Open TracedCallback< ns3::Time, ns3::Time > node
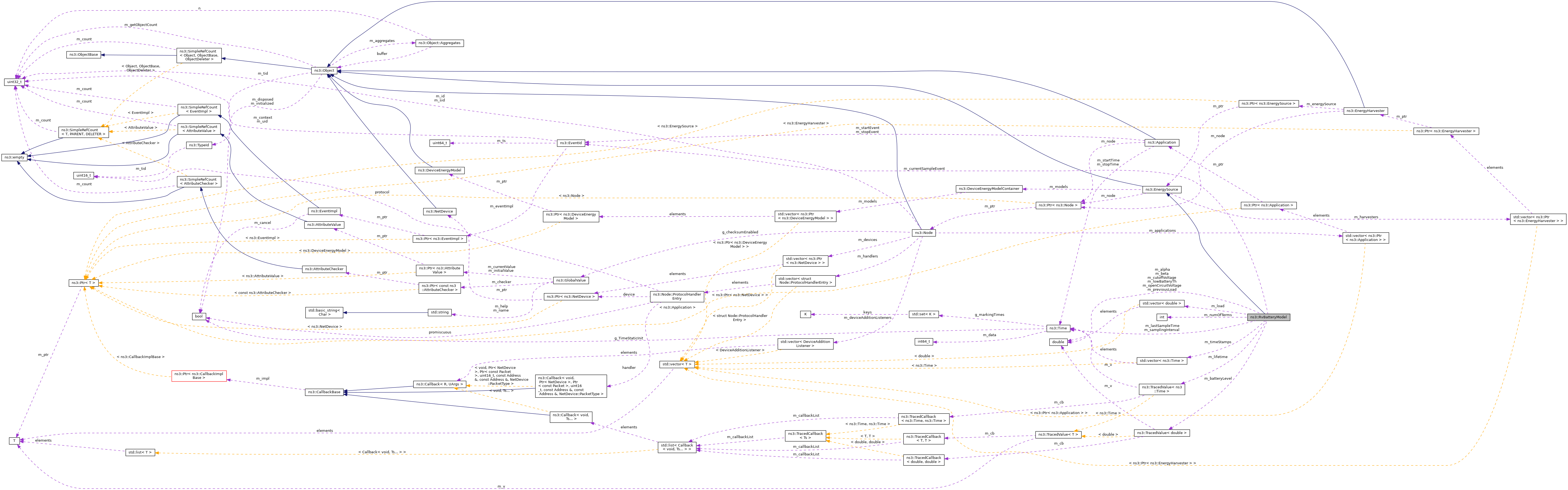The height and width of the screenshot is (490, 1568). tap(923, 419)
